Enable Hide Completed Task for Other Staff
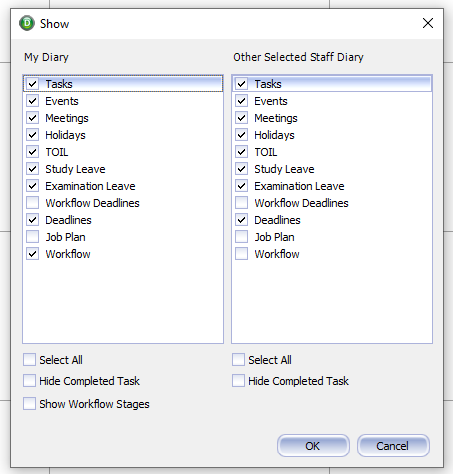Screen dimensions: 453x474 point(238,381)
